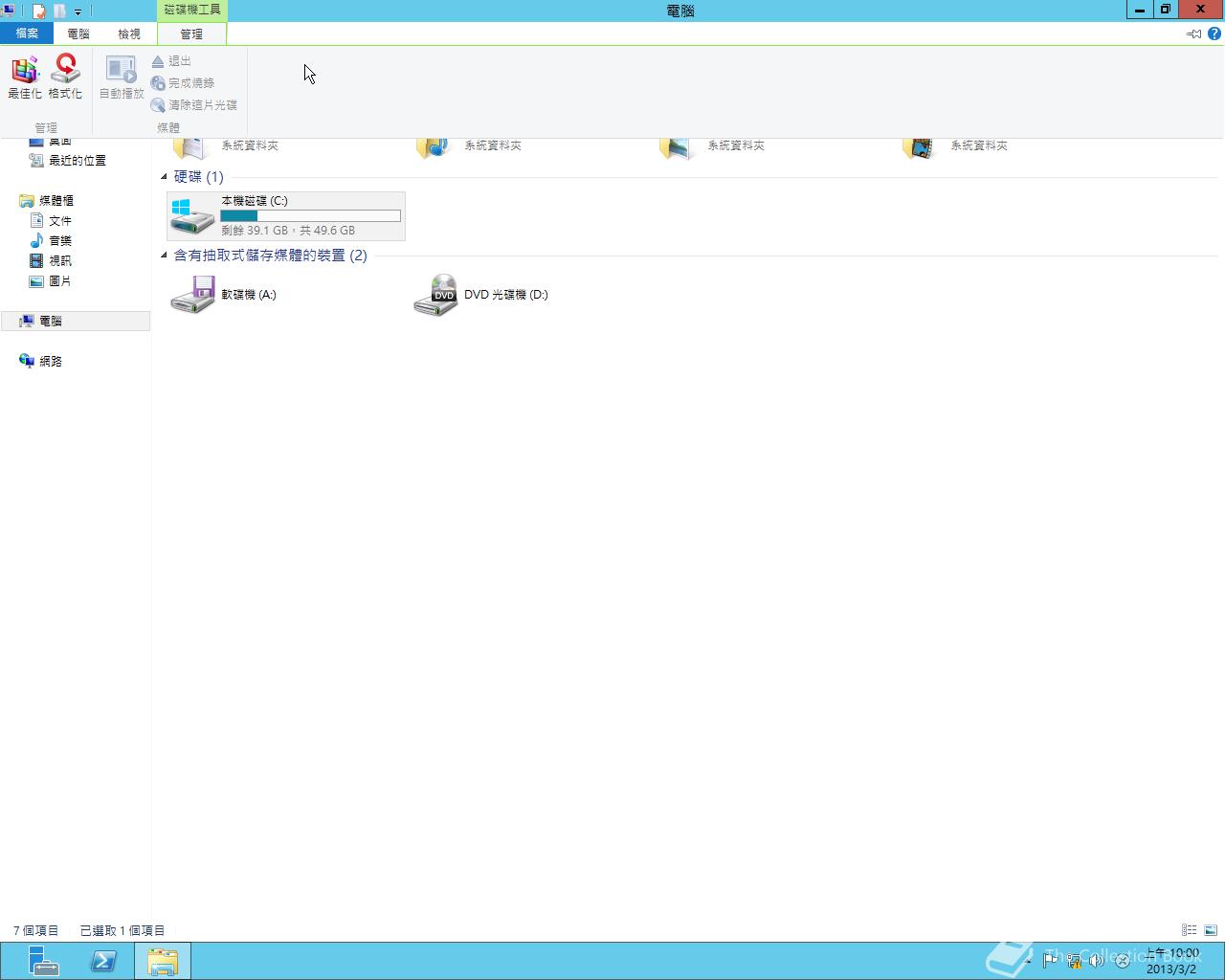
Task: Collapse the 含有抽取式儲存媒體的裝置 (2) group
Action: click(x=164, y=255)
